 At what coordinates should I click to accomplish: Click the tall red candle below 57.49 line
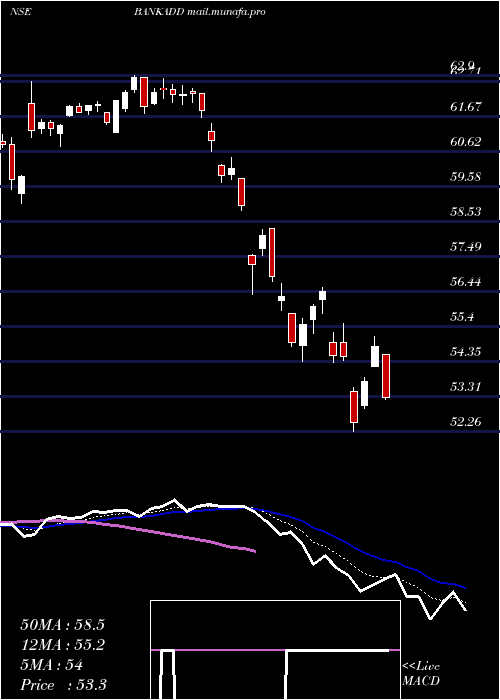pyautogui.click(x=271, y=252)
